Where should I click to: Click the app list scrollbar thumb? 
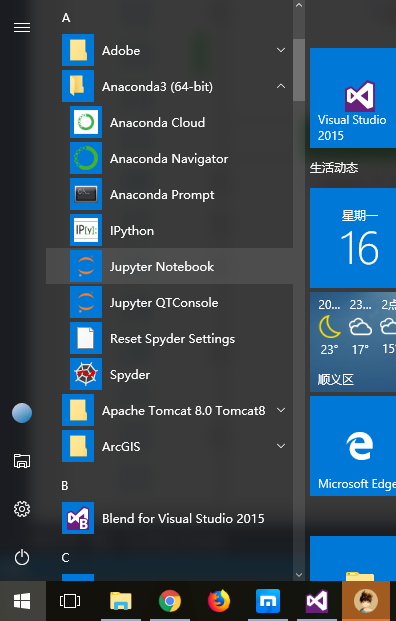[x=299, y=70]
